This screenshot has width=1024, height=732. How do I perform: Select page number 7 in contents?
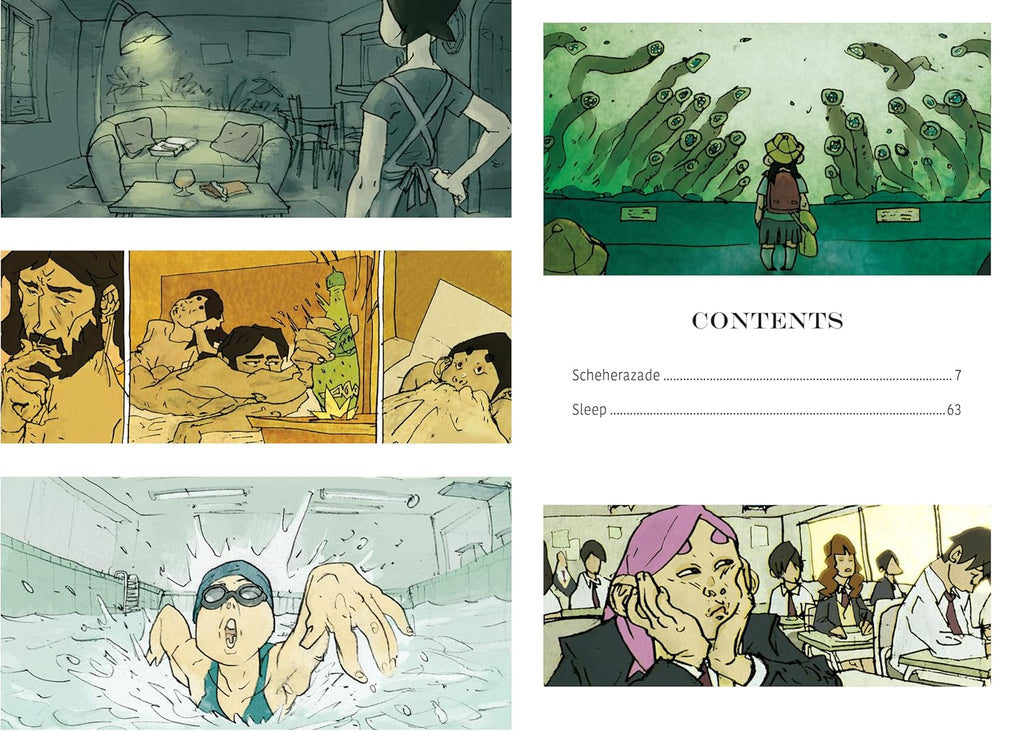[957, 375]
